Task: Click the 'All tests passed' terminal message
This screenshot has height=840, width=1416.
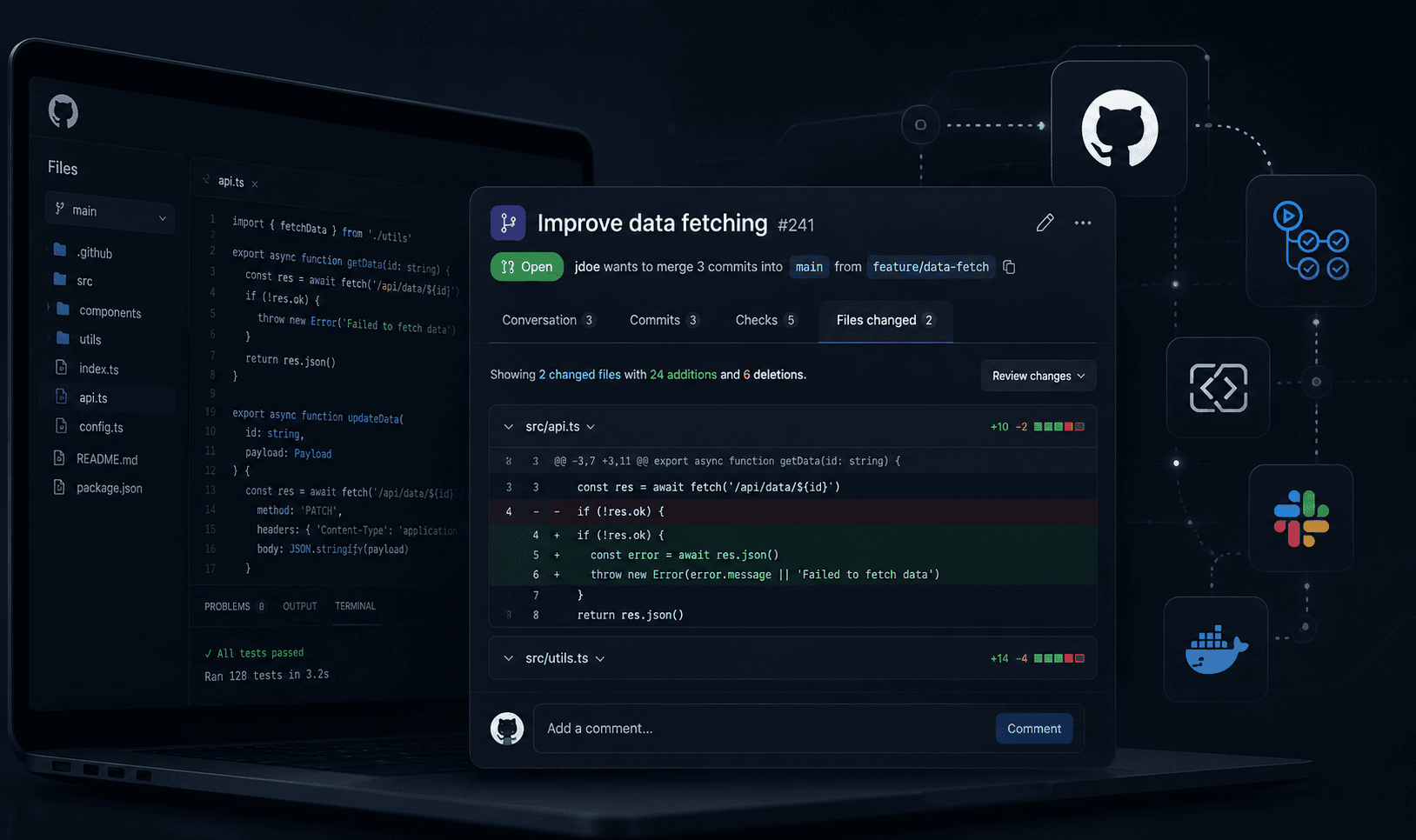Action: 254,653
